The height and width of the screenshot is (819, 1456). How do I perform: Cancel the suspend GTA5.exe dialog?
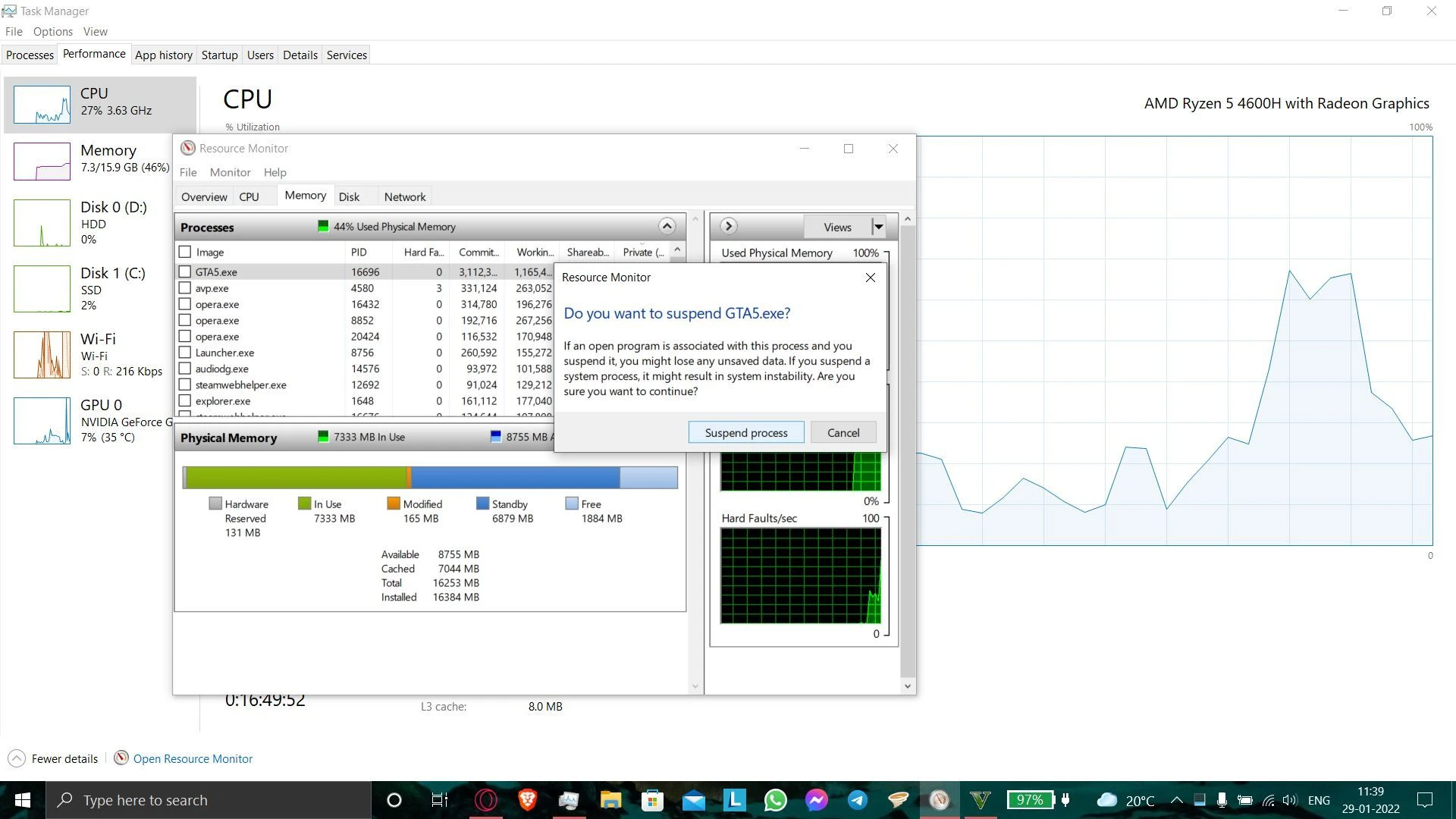tap(843, 432)
